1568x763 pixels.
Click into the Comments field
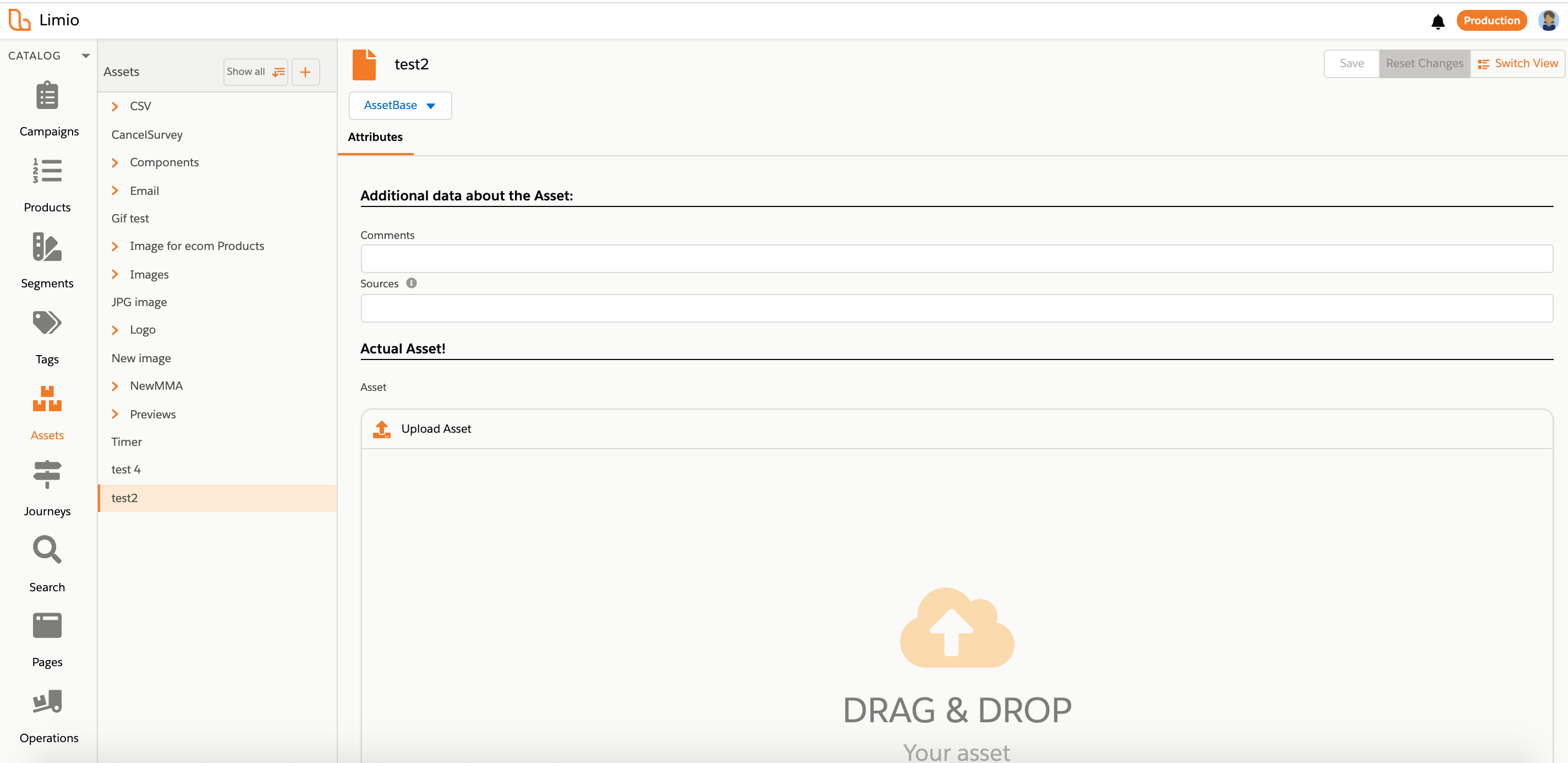coord(956,259)
